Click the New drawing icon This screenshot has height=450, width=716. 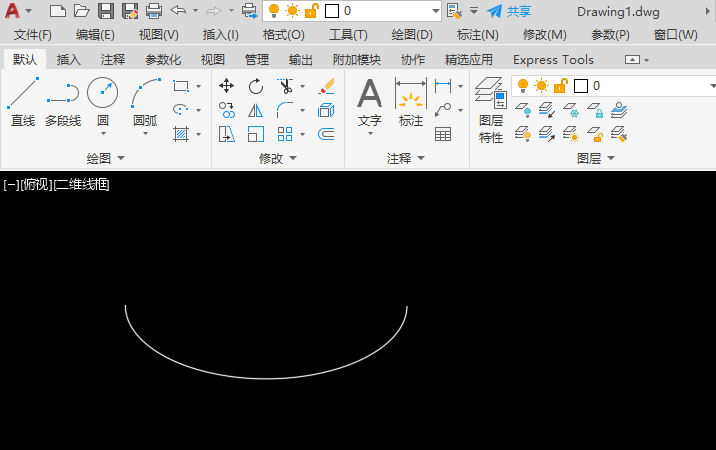point(58,11)
